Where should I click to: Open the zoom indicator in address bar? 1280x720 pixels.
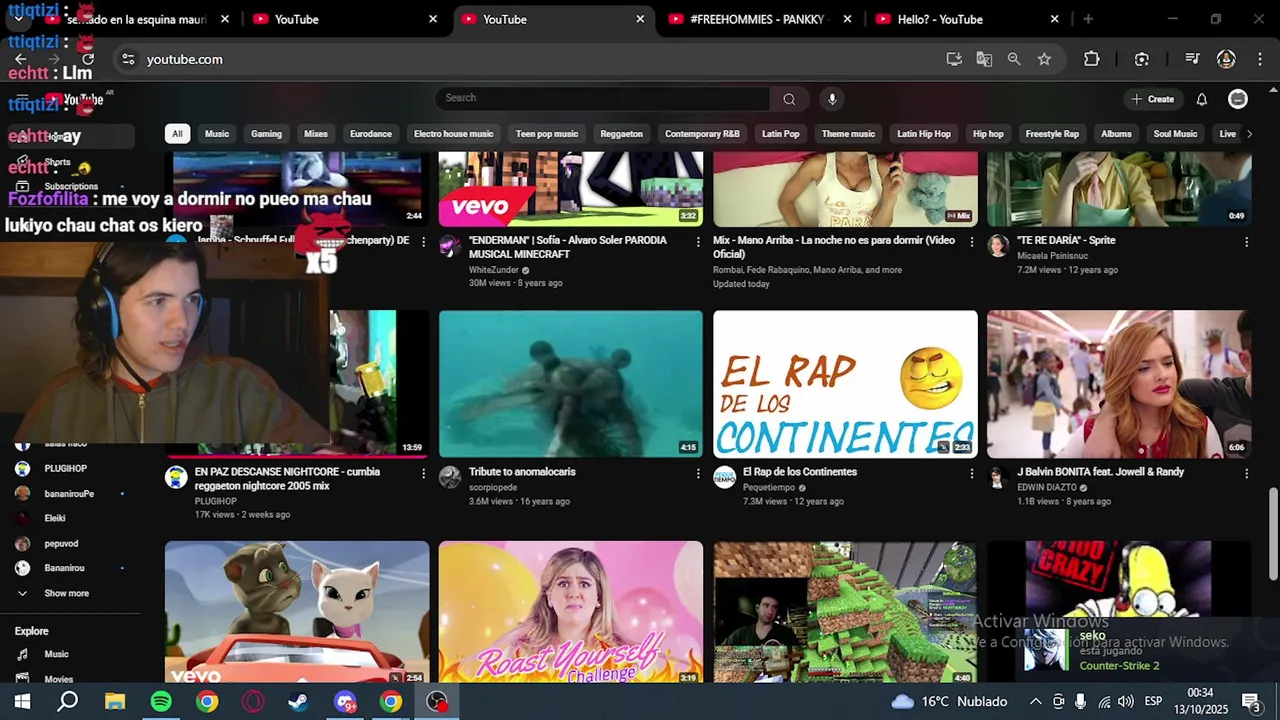pyautogui.click(x=1014, y=59)
